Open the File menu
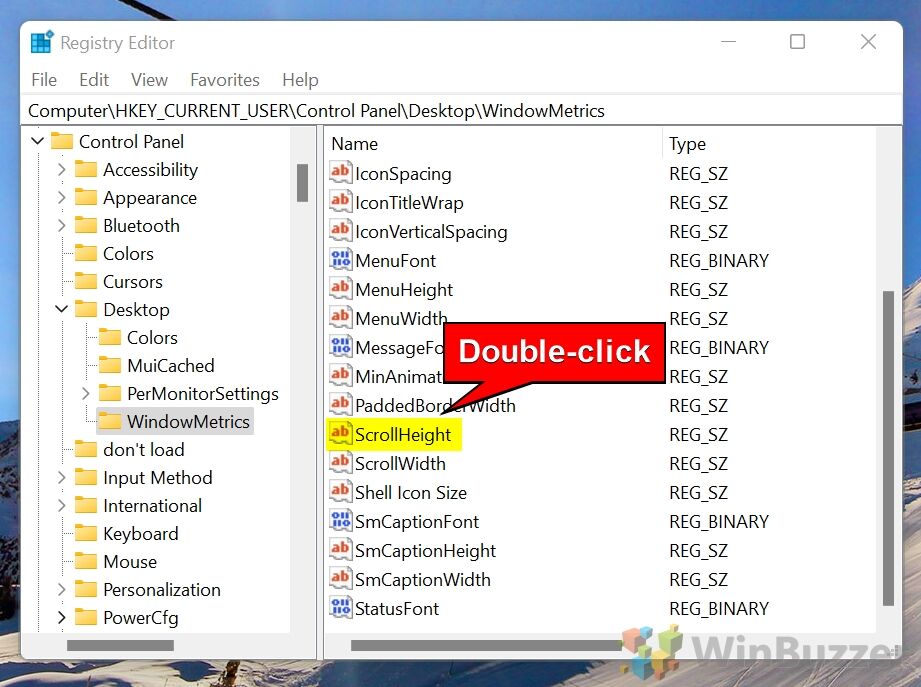 44,80
